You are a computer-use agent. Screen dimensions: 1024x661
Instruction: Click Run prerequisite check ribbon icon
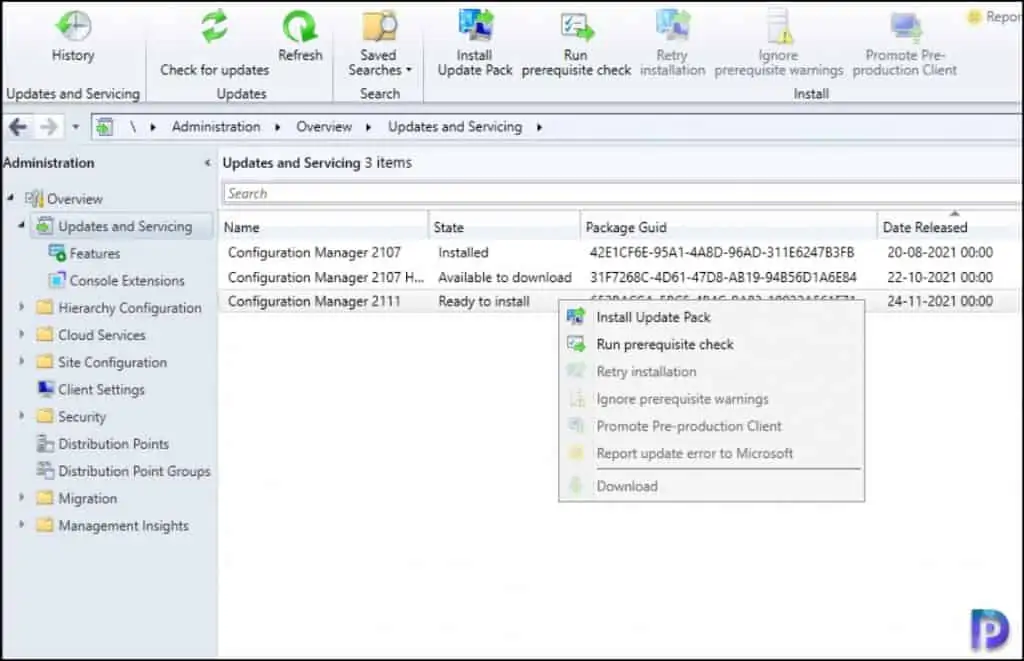tap(577, 27)
